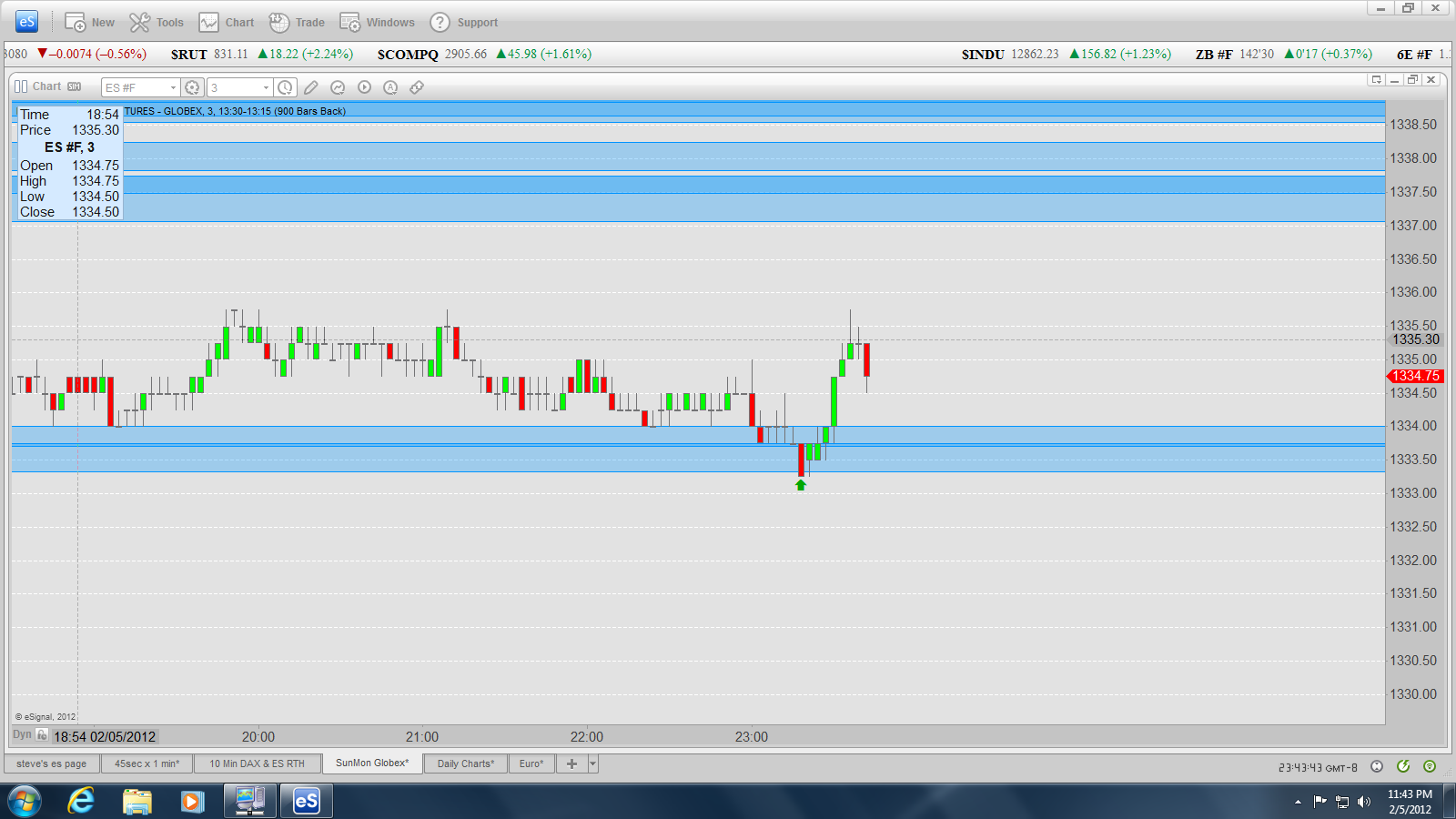This screenshot has height=819, width=1456.
Task: Click the red 1334.75 price marker
Action: (x=1415, y=376)
